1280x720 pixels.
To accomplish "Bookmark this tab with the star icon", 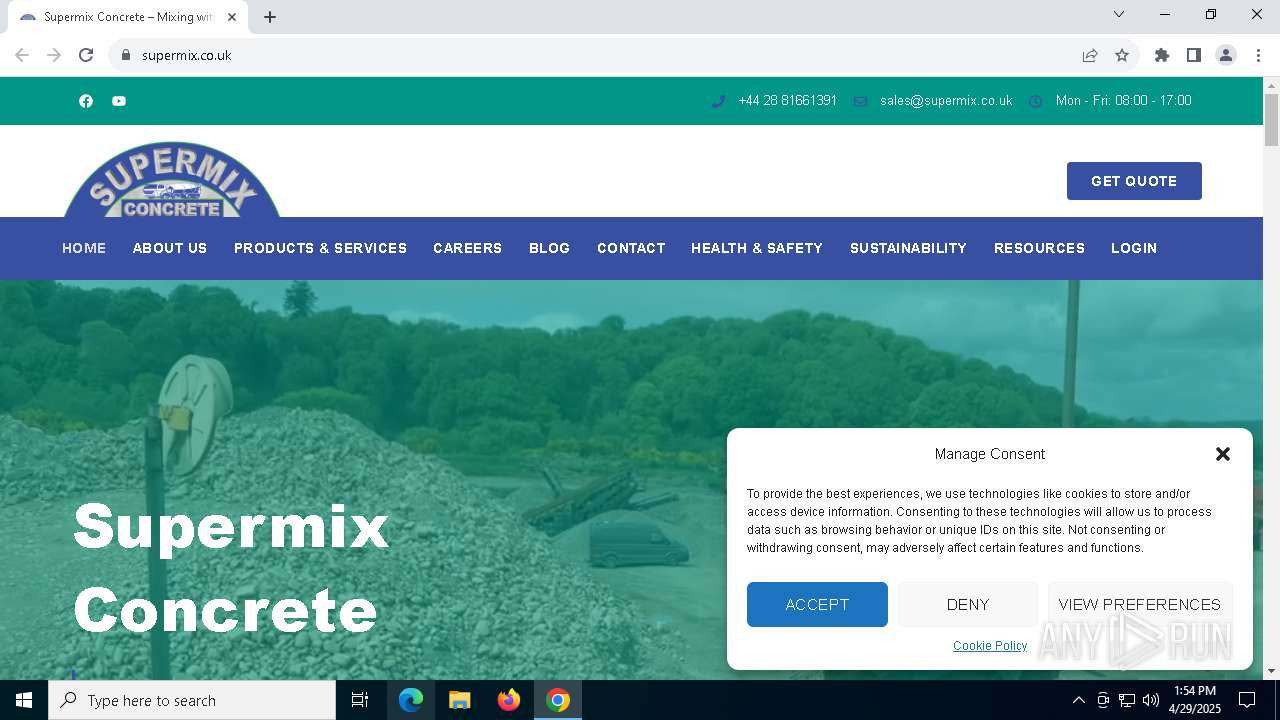I will pyautogui.click(x=1122, y=55).
